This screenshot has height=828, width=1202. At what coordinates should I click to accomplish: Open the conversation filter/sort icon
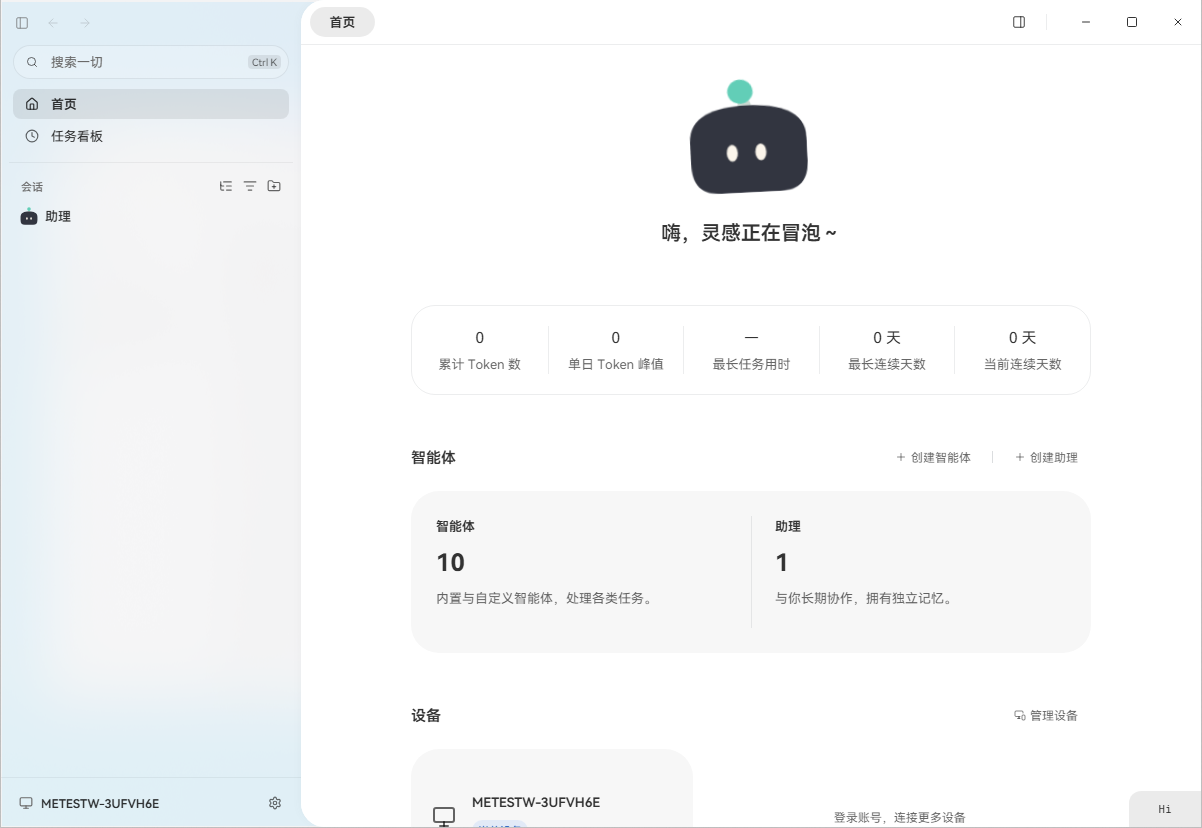(x=250, y=186)
